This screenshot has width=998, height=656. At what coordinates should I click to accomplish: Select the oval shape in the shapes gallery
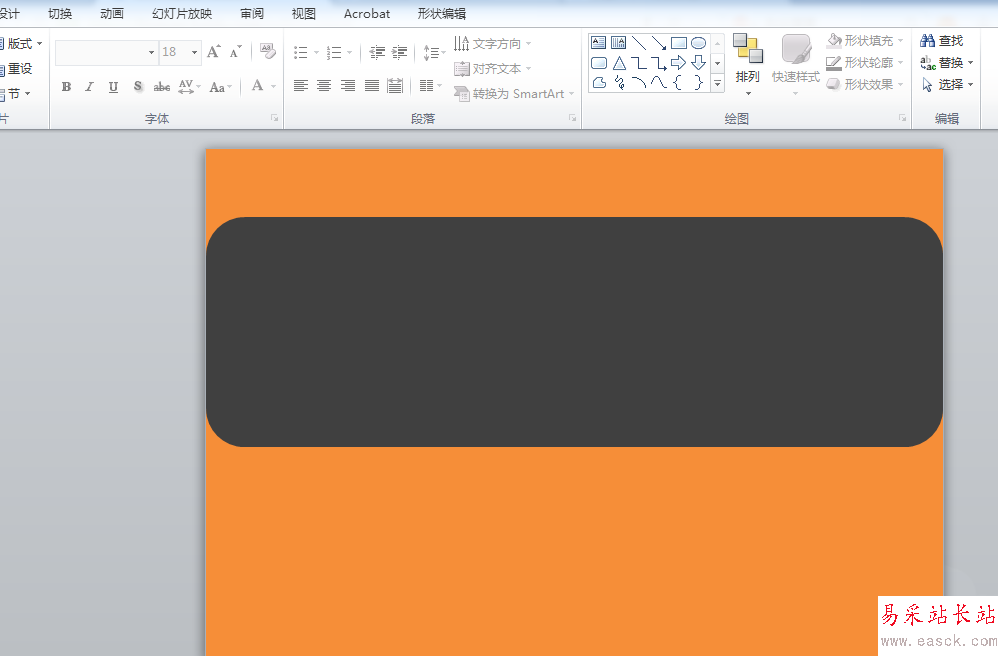tap(698, 43)
